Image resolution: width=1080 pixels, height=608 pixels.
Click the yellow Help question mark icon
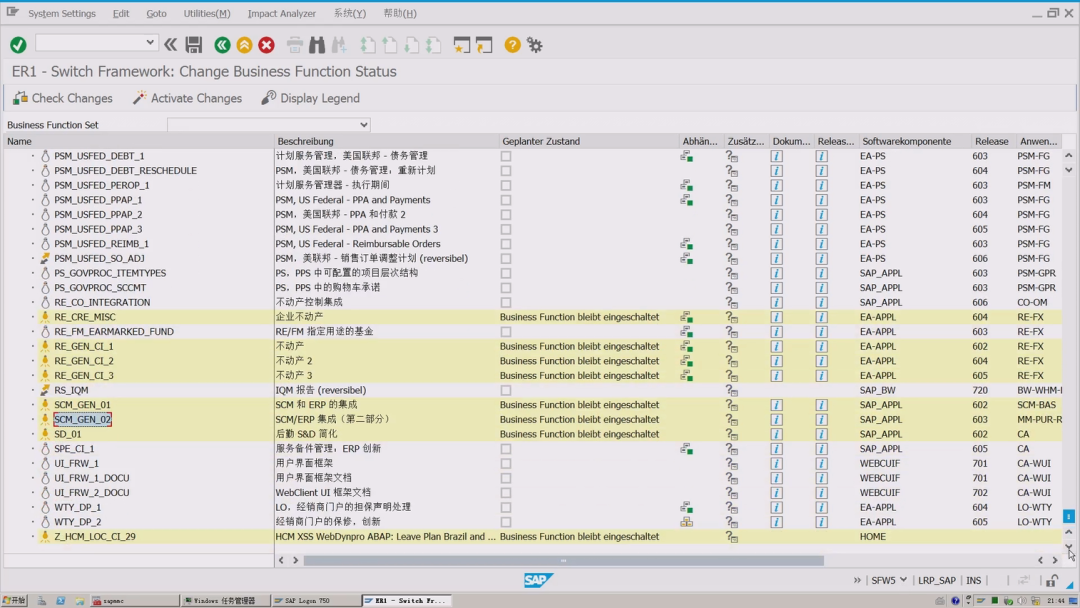pyautogui.click(x=512, y=45)
